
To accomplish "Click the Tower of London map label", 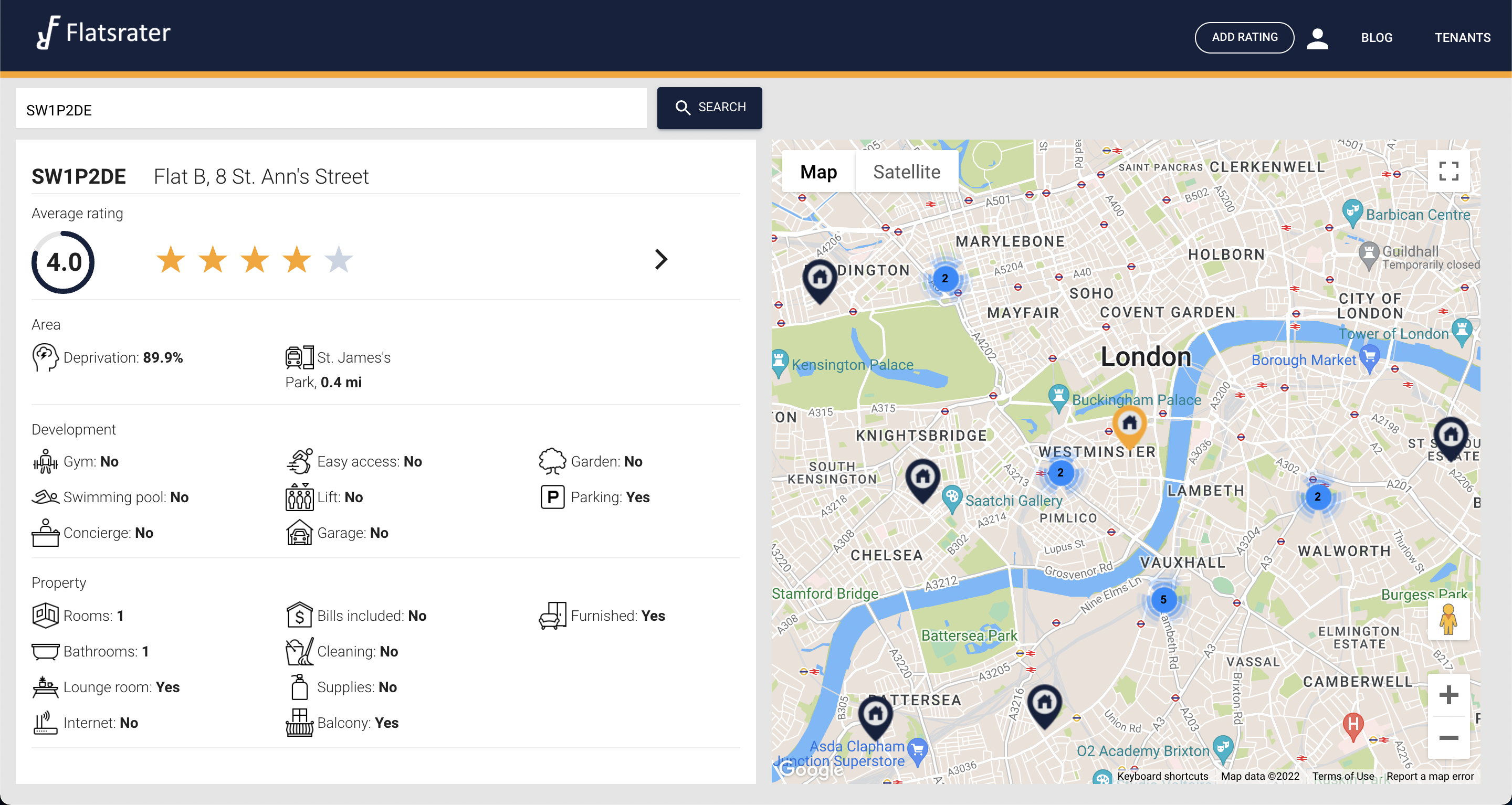I will [1393, 333].
